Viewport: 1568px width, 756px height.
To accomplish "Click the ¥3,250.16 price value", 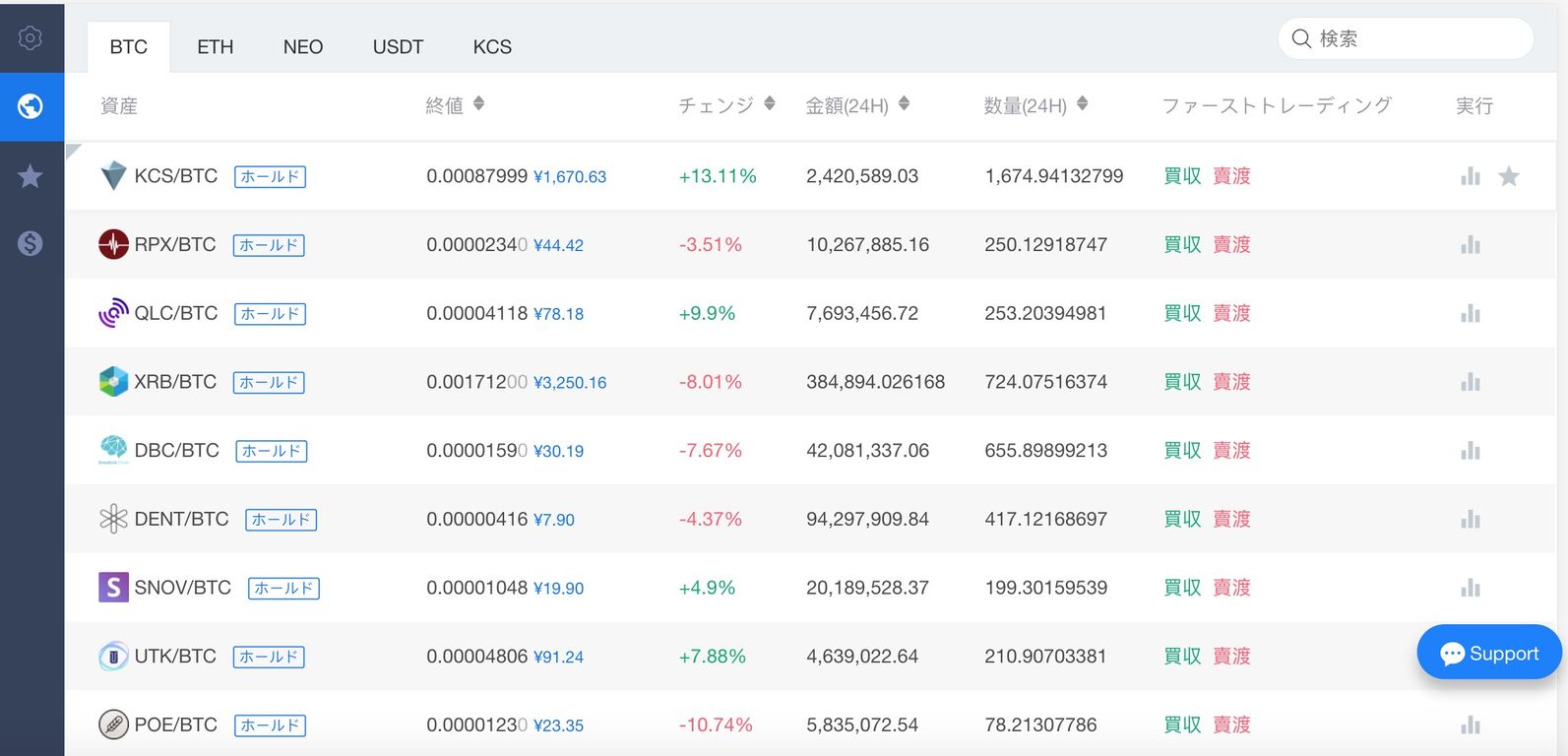I will click(570, 383).
